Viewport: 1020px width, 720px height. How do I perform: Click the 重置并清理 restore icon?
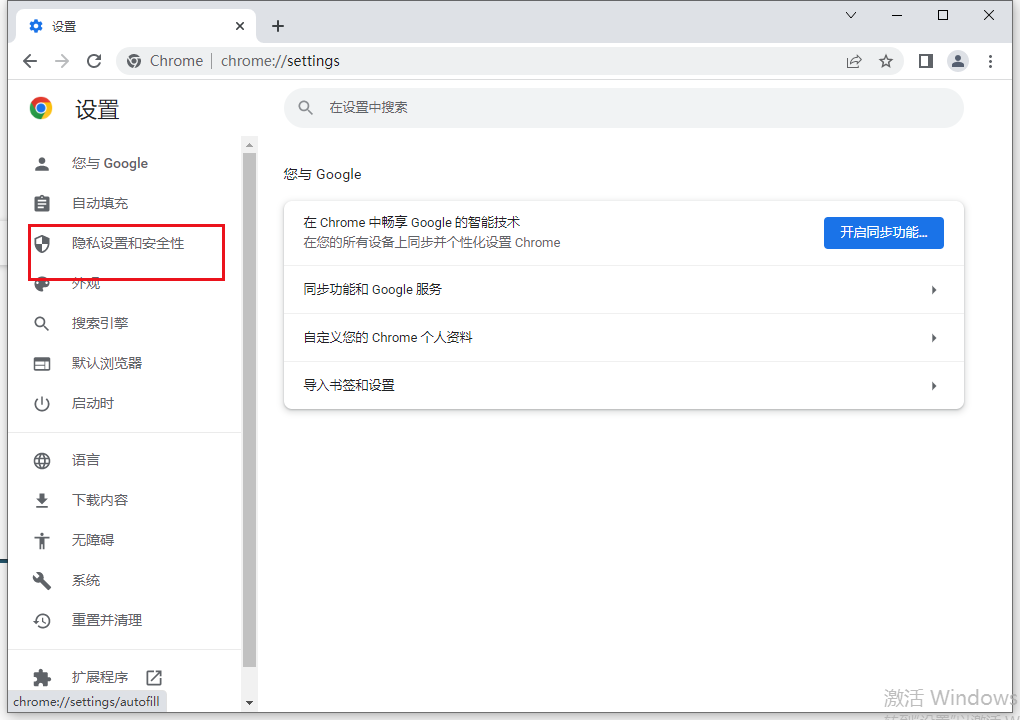pos(42,620)
